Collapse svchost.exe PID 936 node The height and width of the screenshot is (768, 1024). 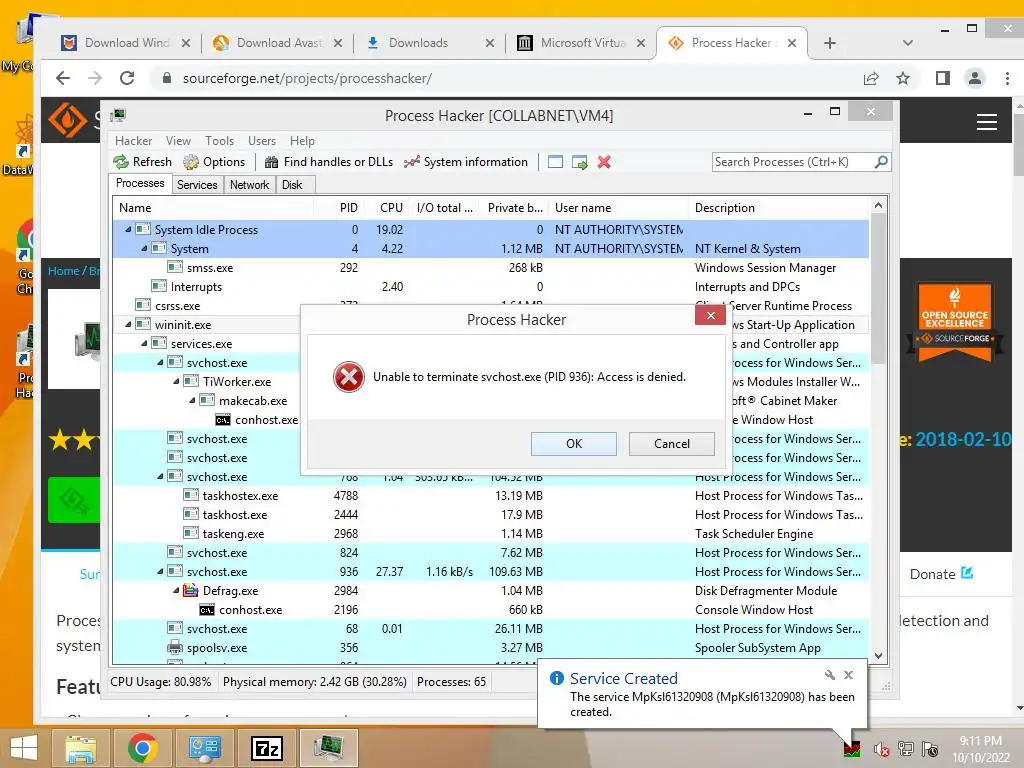pos(160,571)
